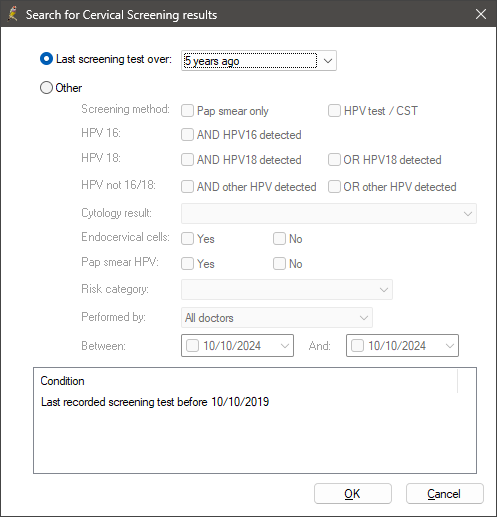This screenshot has width=497, height=517.
Task: Tick the 'Pap smear only' checkbox
Action: [x=187, y=111]
